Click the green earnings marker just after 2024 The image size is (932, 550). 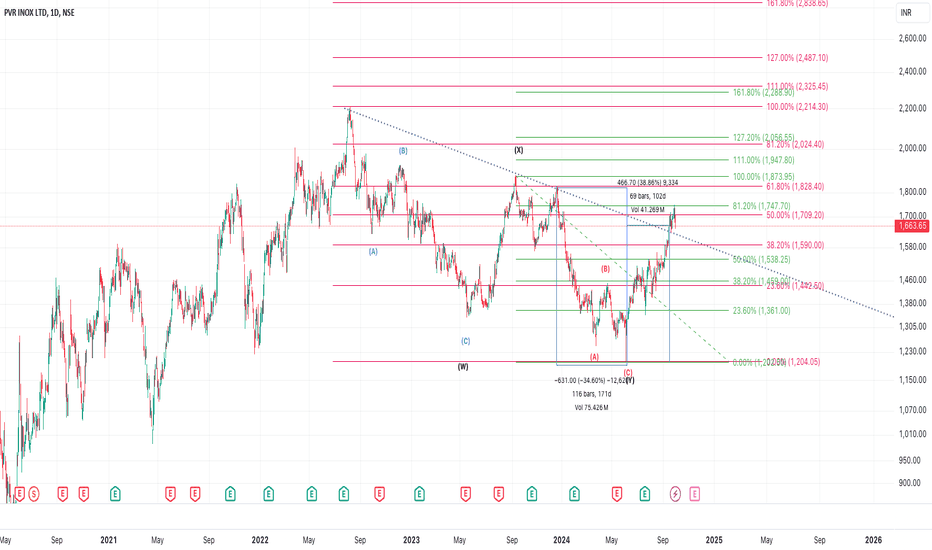click(574, 494)
